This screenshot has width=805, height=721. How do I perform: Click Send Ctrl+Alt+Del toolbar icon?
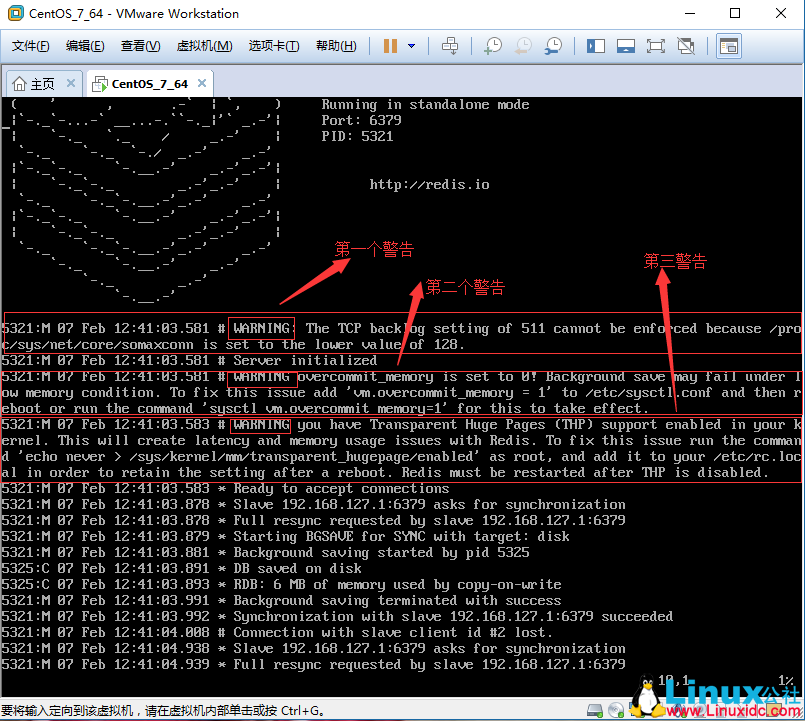[450, 46]
